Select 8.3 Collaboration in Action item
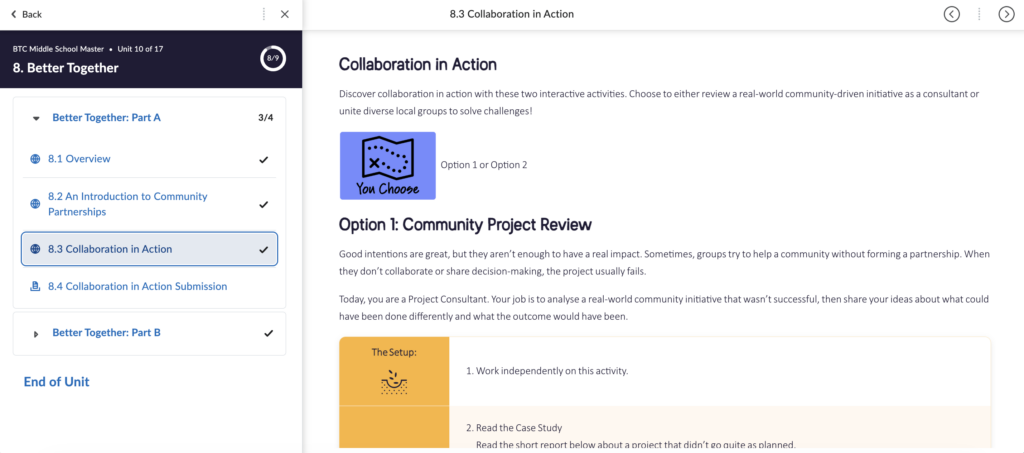The width and height of the screenshot is (1024, 453). (x=150, y=249)
